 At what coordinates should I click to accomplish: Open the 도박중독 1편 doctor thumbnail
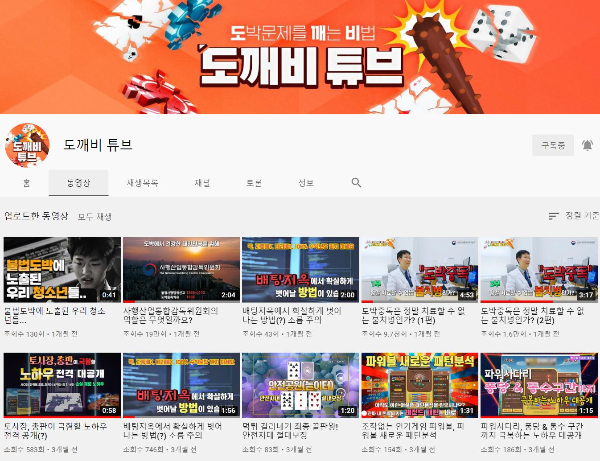[x=420, y=270]
